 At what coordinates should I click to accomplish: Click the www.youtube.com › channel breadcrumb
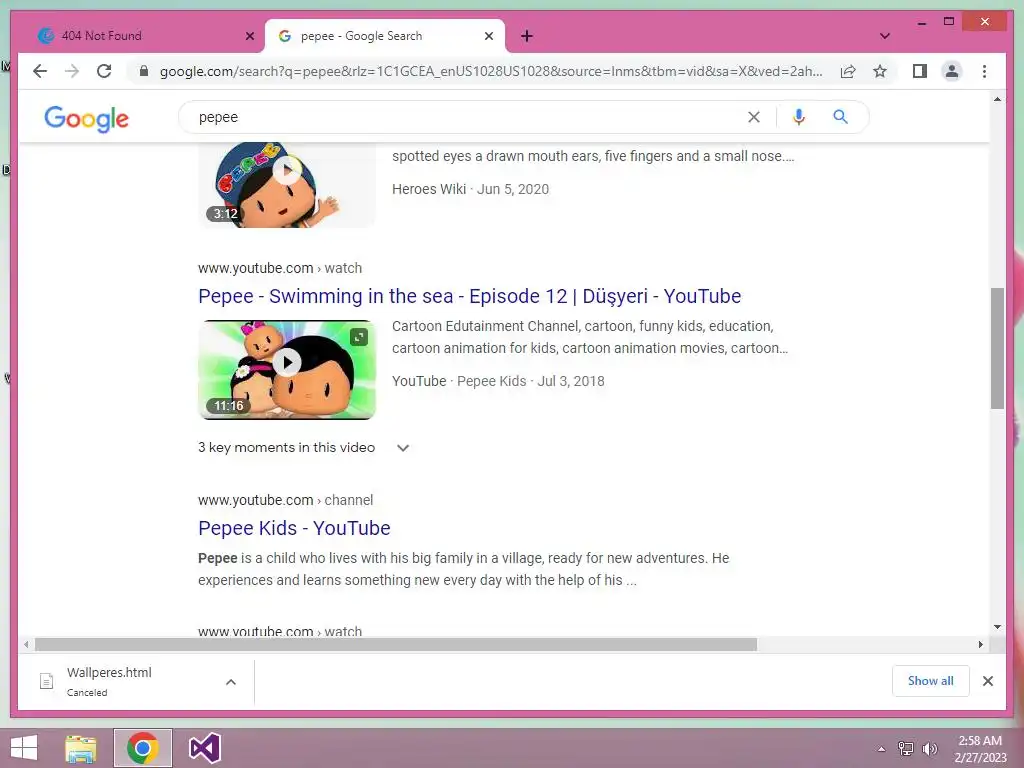285,500
